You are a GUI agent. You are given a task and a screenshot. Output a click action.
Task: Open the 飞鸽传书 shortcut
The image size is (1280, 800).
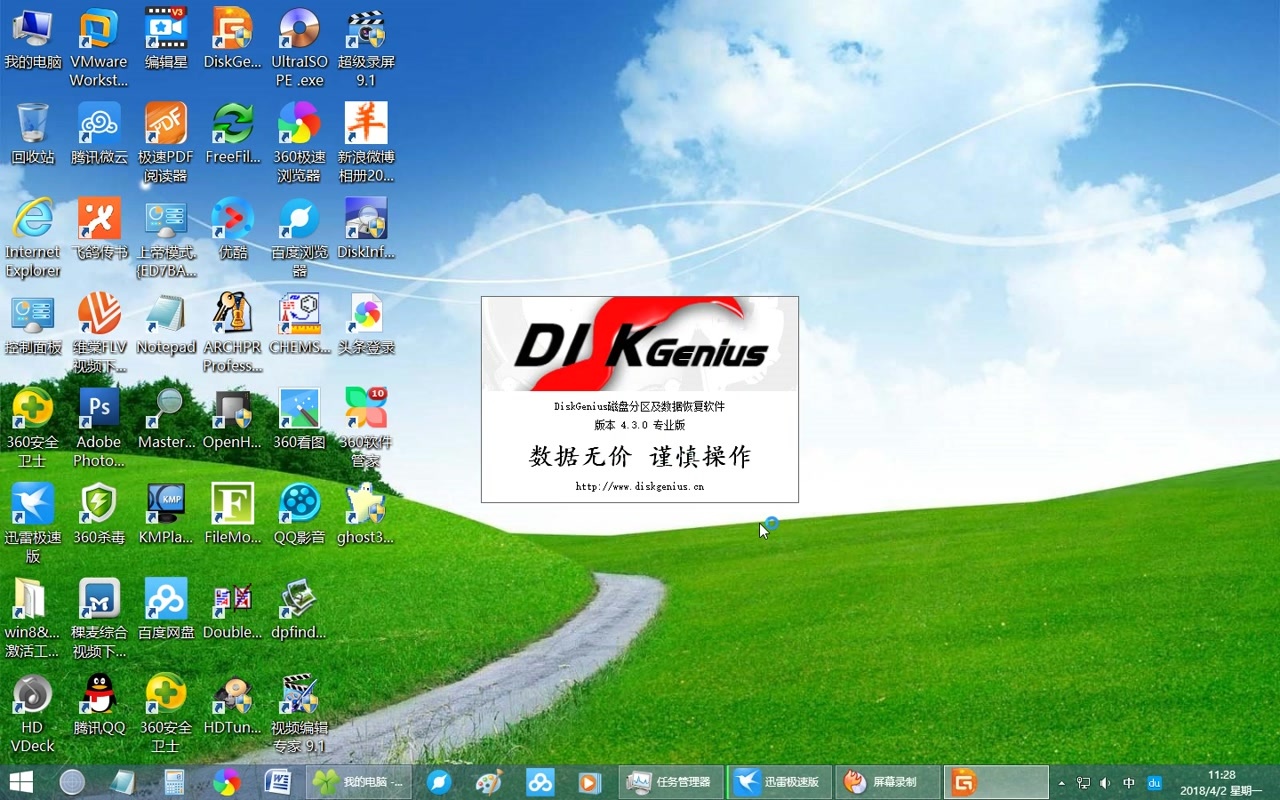pos(99,228)
